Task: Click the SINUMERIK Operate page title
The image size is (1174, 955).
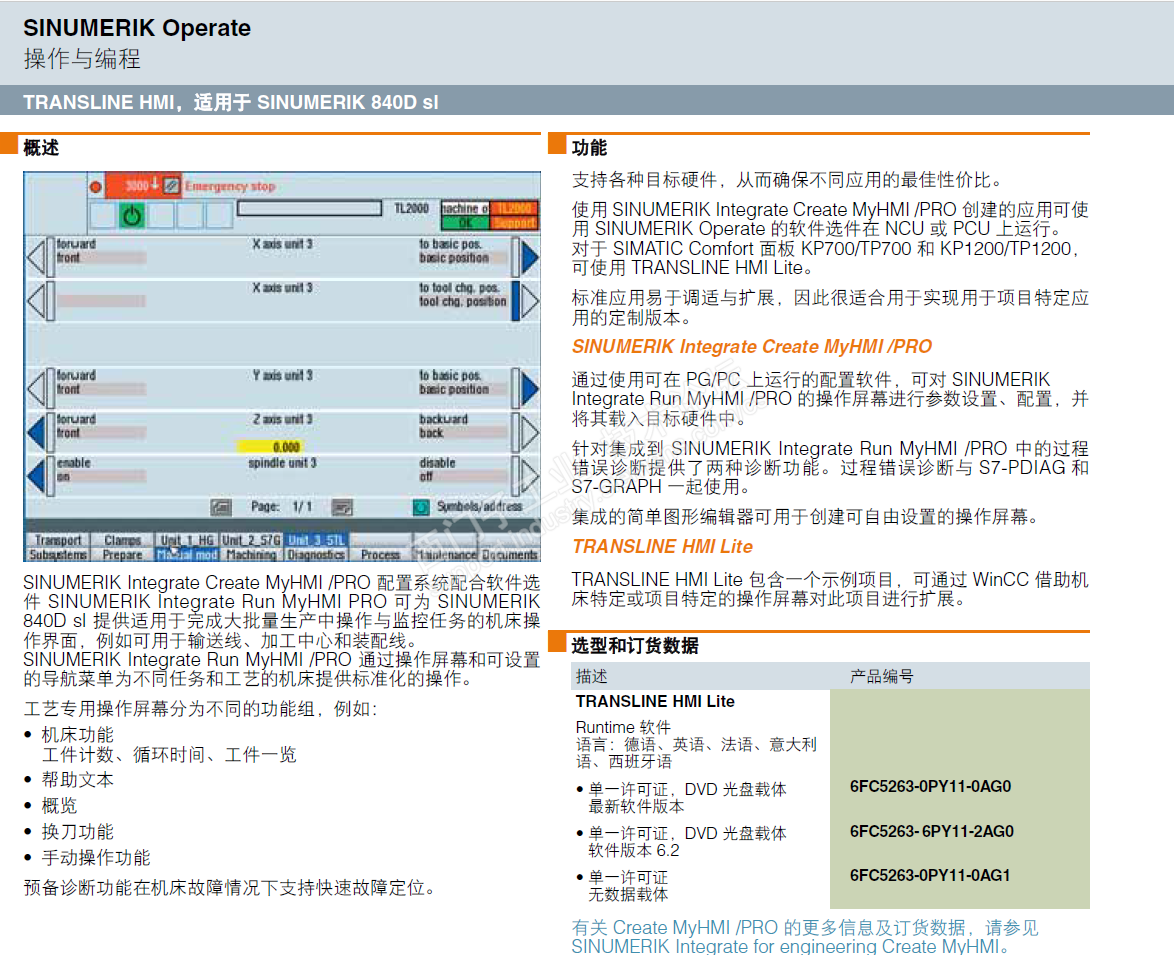Action: click(137, 28)
